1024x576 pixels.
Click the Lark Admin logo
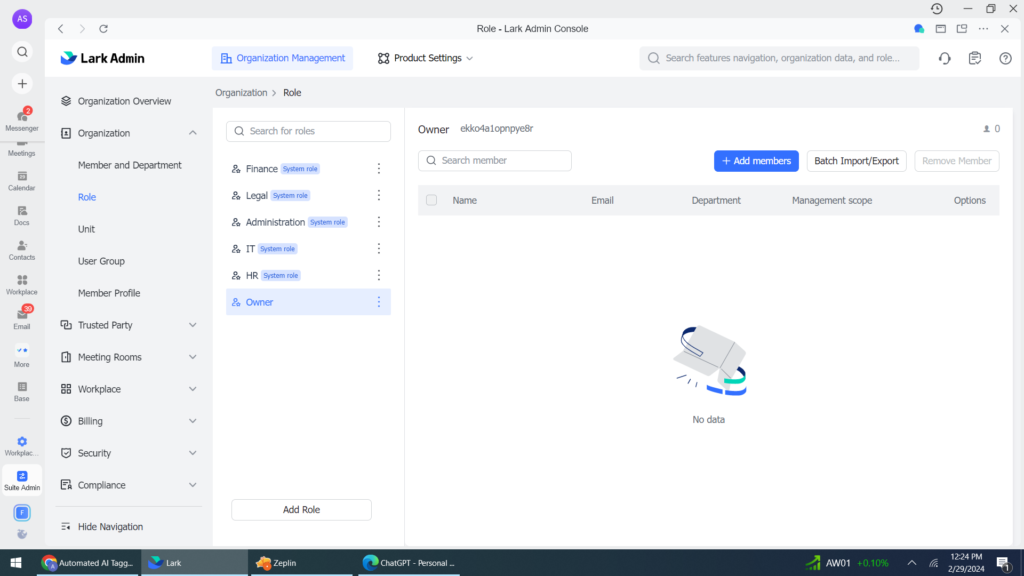click(x=103, y=58)
